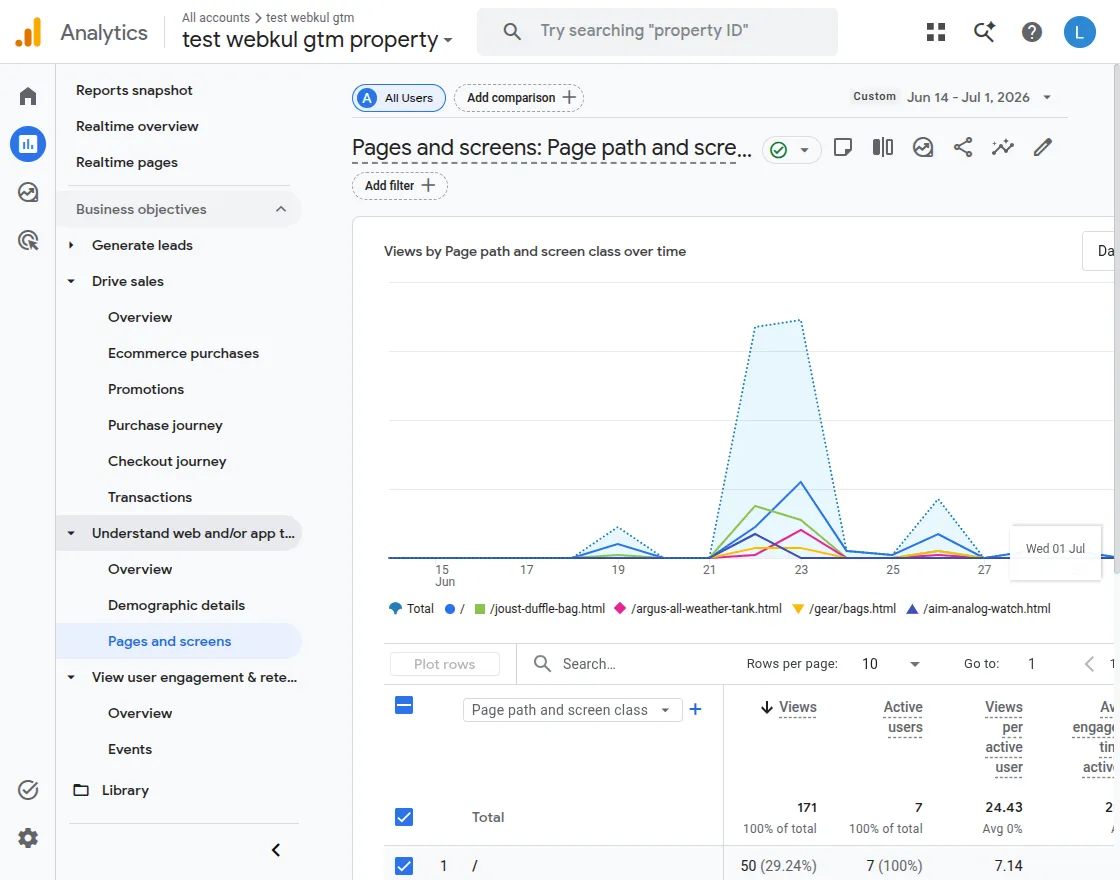Collapse Understand web and/or app group

71,534
